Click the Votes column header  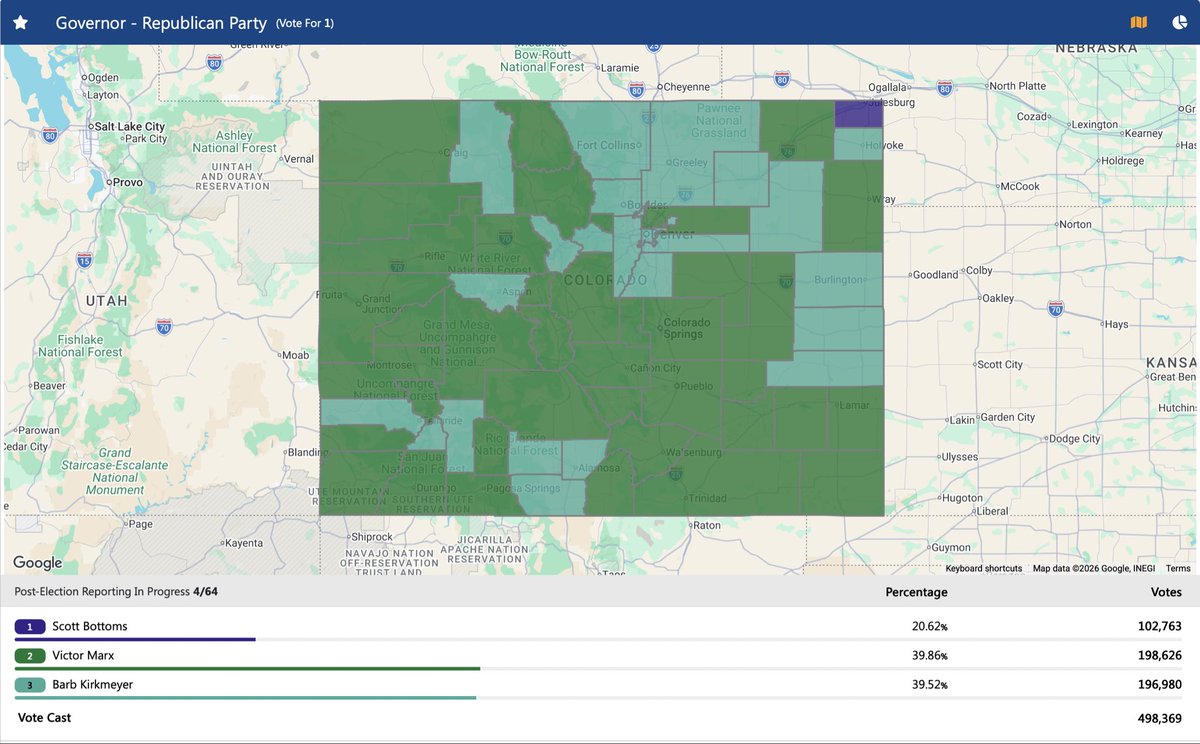pos(1166,592)
